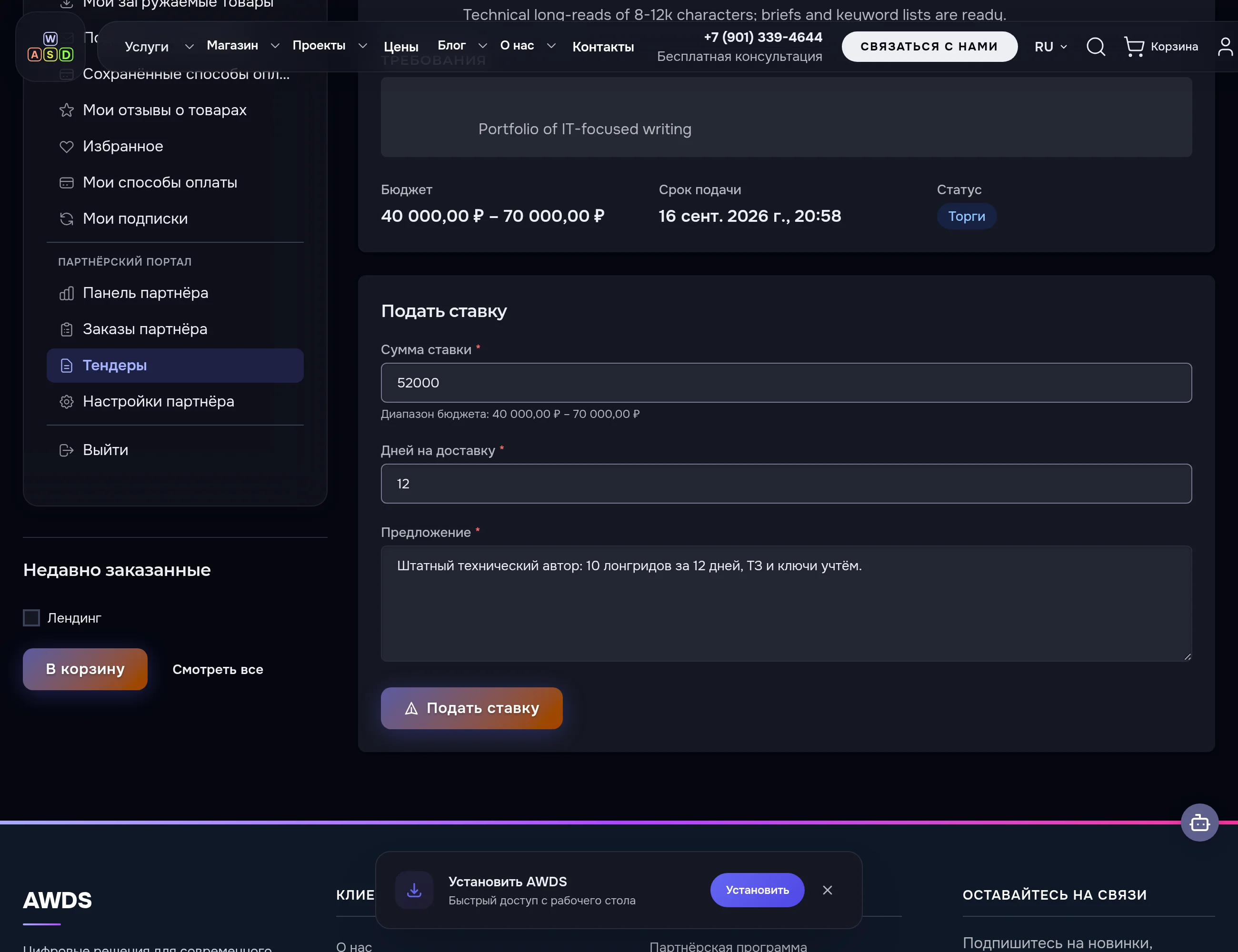
Task: Expand the Услуги dropdown menu
Action: coord(190,47)
